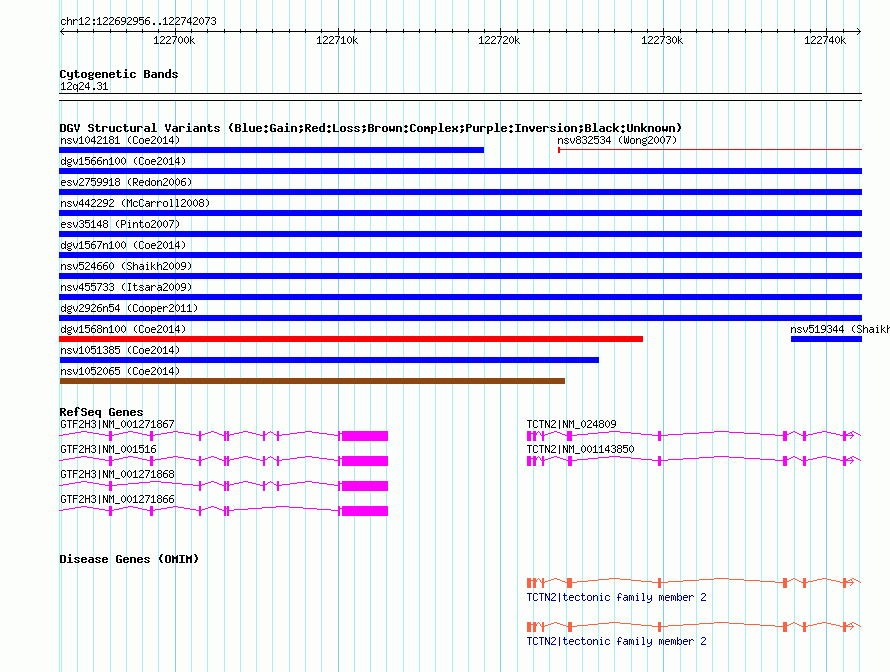Click the 122740k ruler position
This screenshot has height=672, width=890.
click(825, 40)
